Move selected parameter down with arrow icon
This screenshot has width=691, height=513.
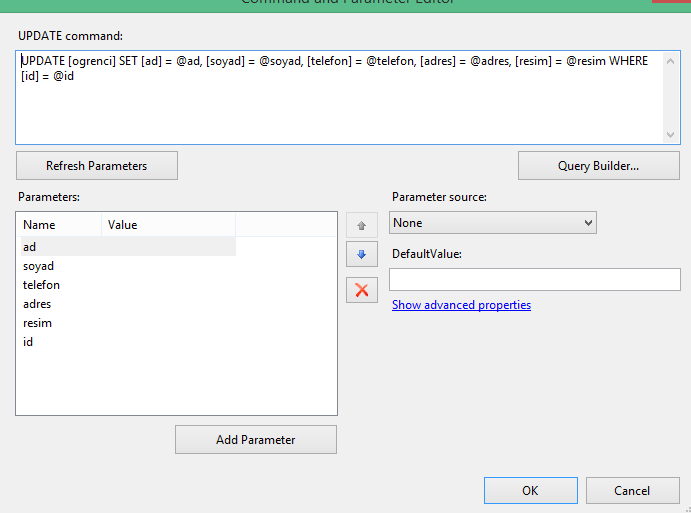click(361, 255)
